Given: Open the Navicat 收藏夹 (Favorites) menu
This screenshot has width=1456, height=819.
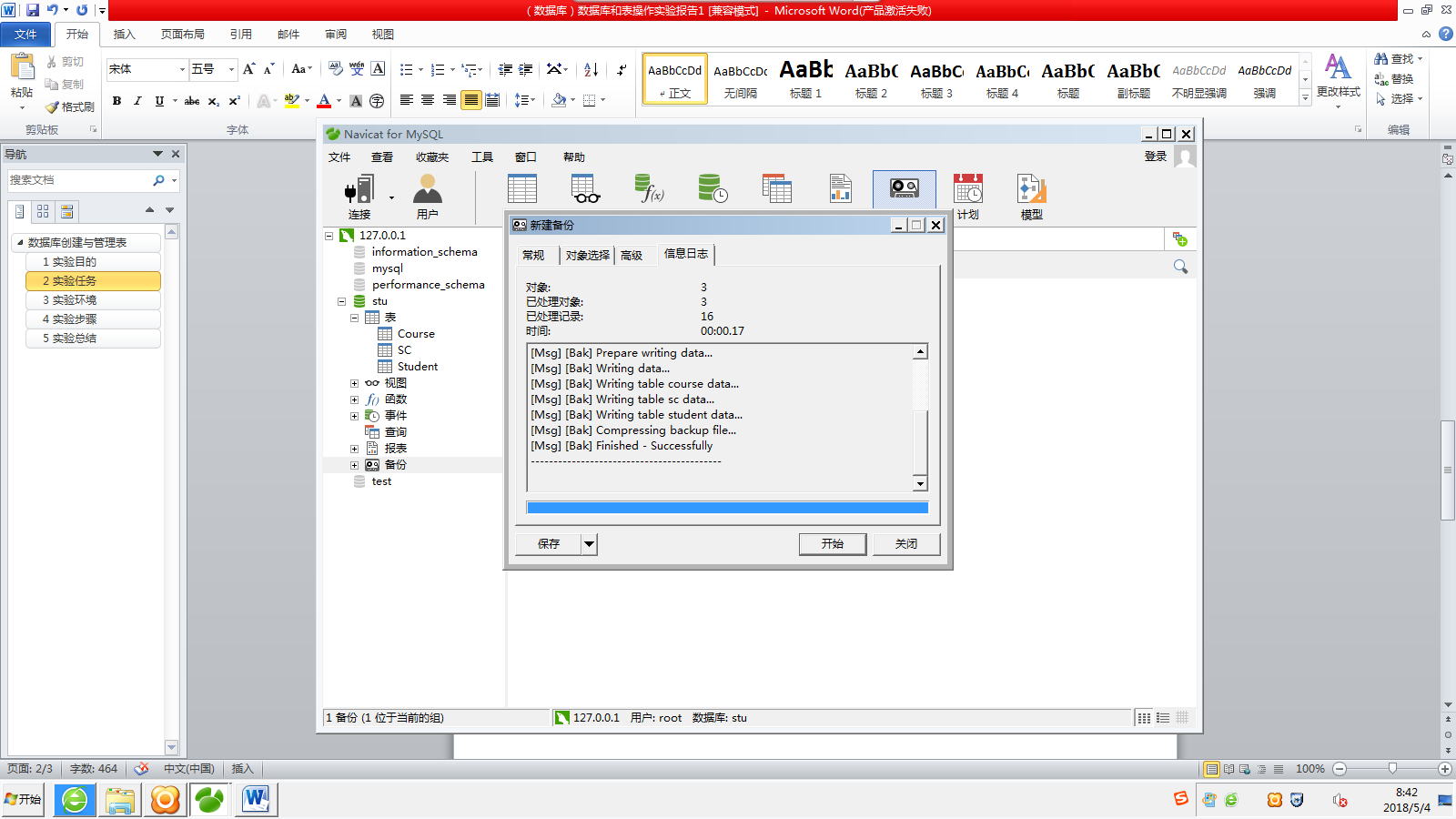Looking at the screenshot, I should (432, 157).
